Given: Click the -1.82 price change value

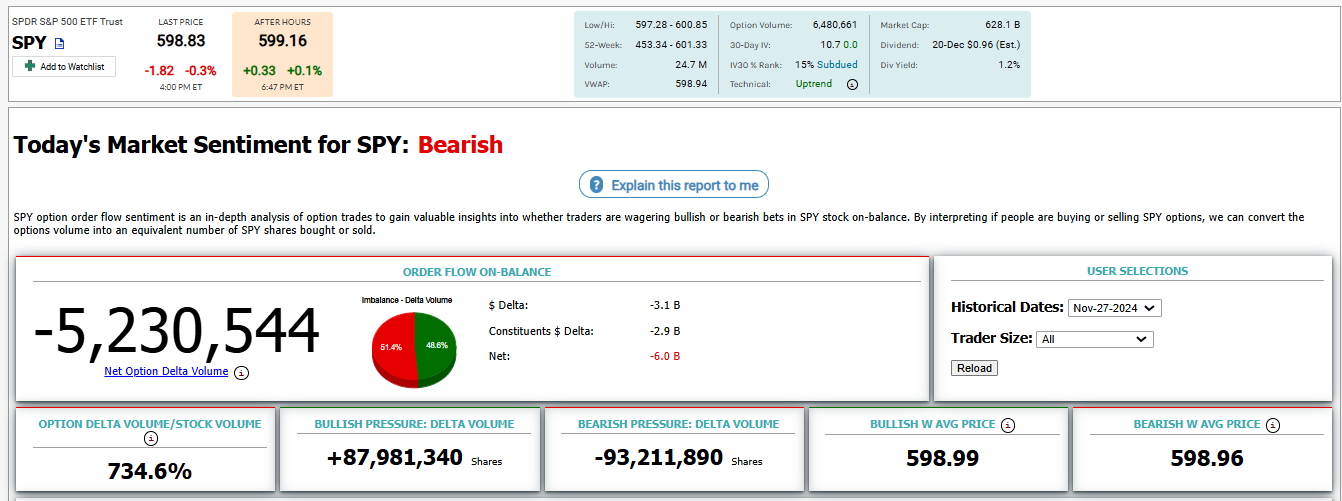Looking at the screenshot, I should [x=159, y=71].
